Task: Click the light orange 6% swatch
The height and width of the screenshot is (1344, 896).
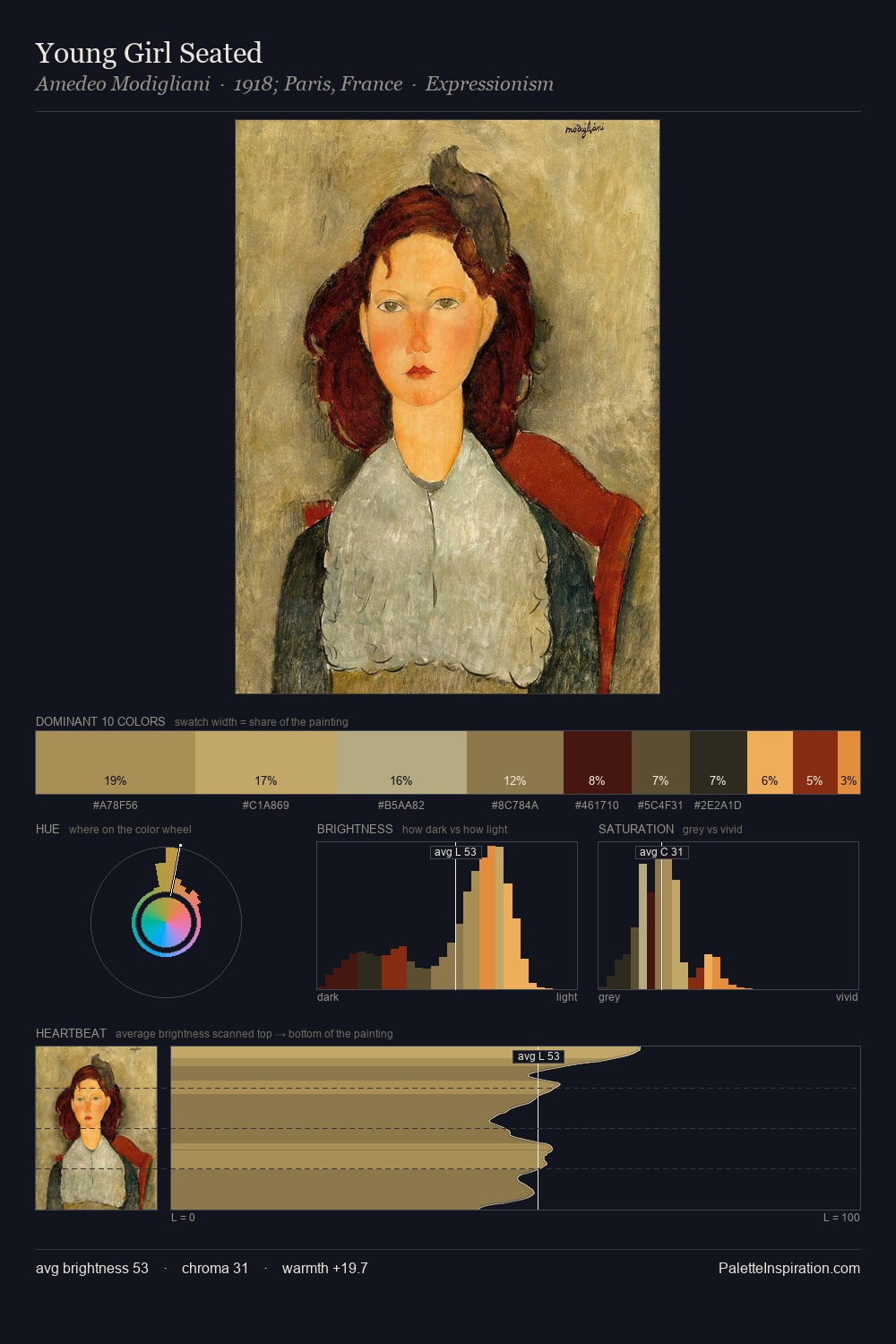Action: coord(770,762)
